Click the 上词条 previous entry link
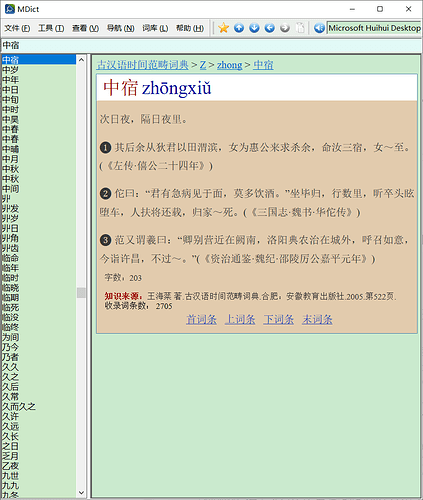The height and width of the screenshot is (500, 423). coord(240,319)
